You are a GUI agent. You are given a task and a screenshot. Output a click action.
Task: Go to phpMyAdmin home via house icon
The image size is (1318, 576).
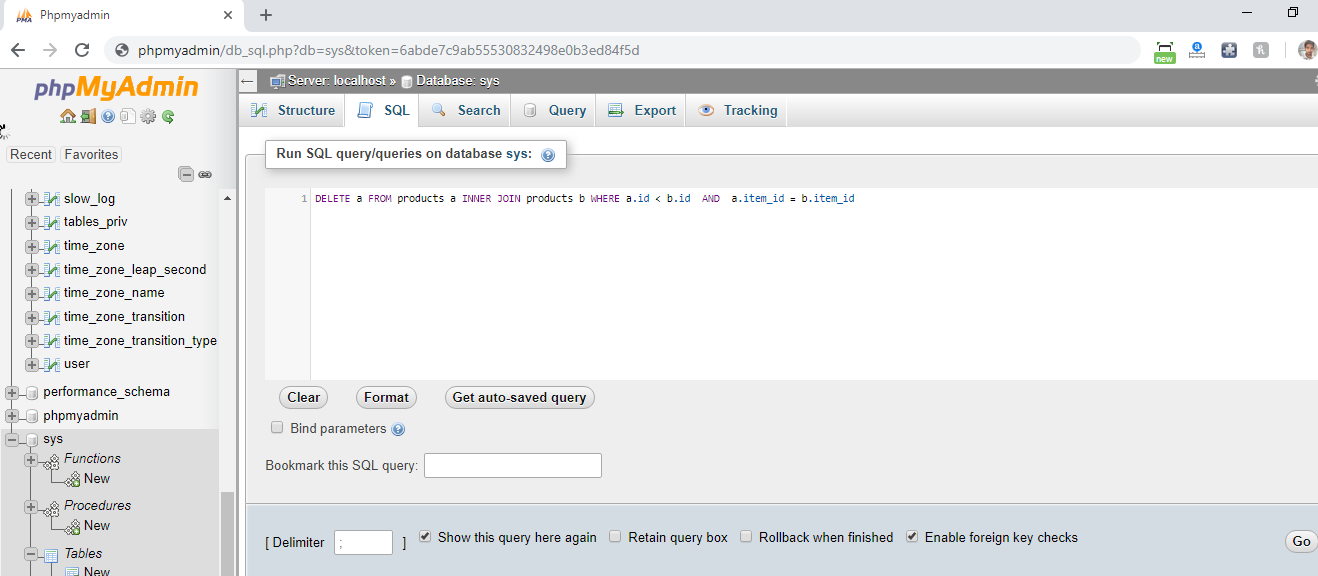67,117
